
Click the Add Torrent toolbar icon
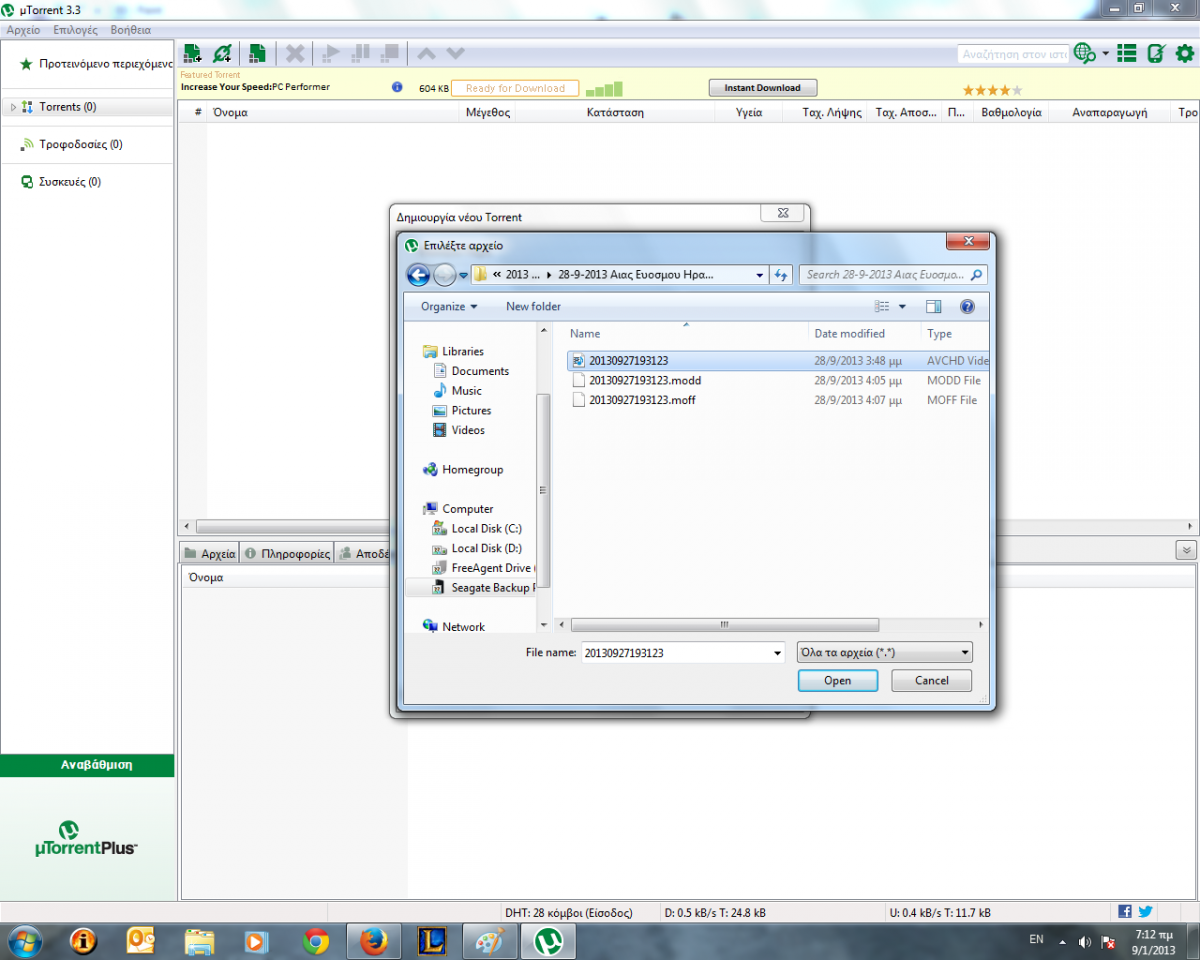pos(192,53)
